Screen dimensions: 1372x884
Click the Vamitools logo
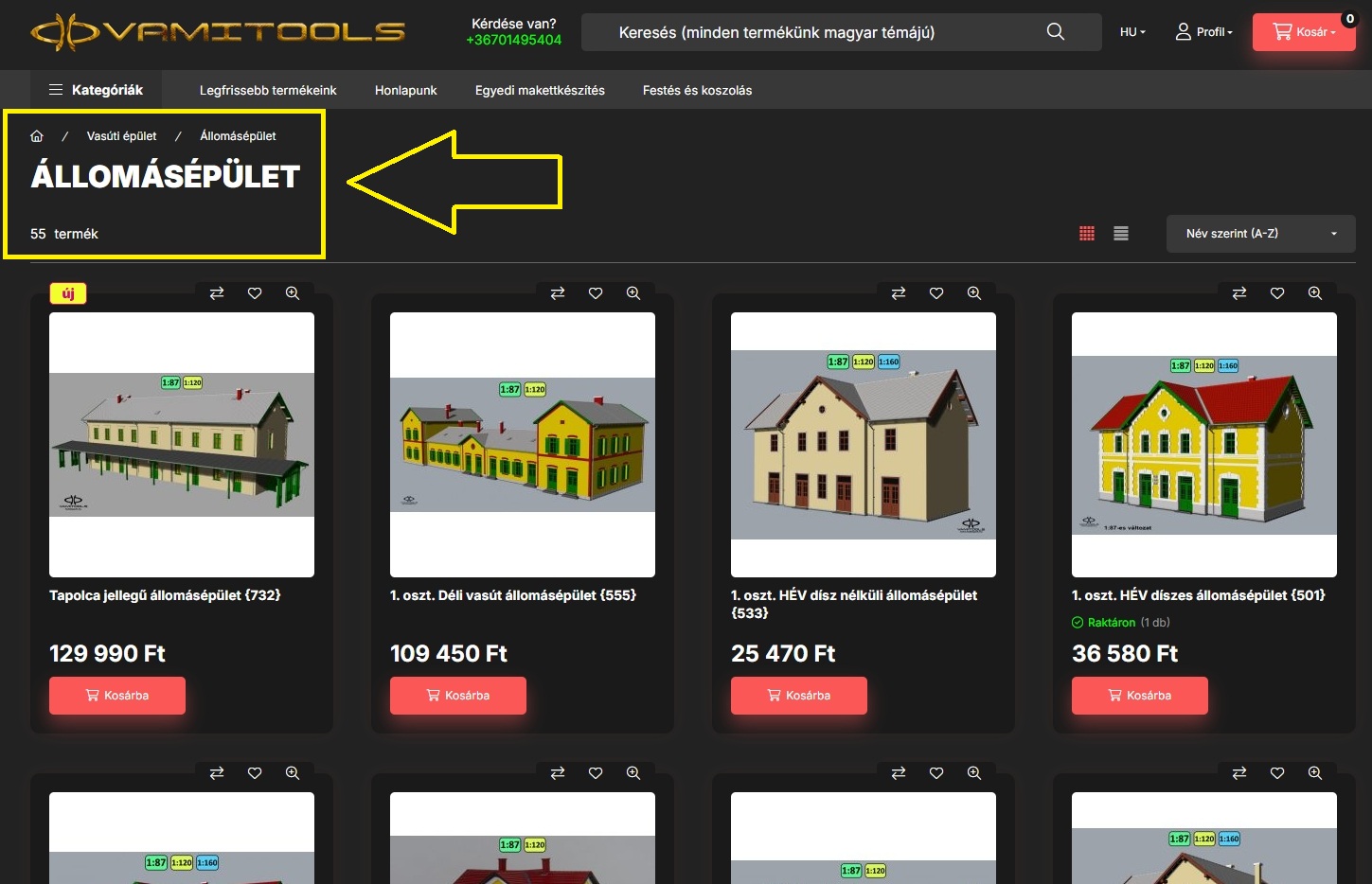pos(218,32)
